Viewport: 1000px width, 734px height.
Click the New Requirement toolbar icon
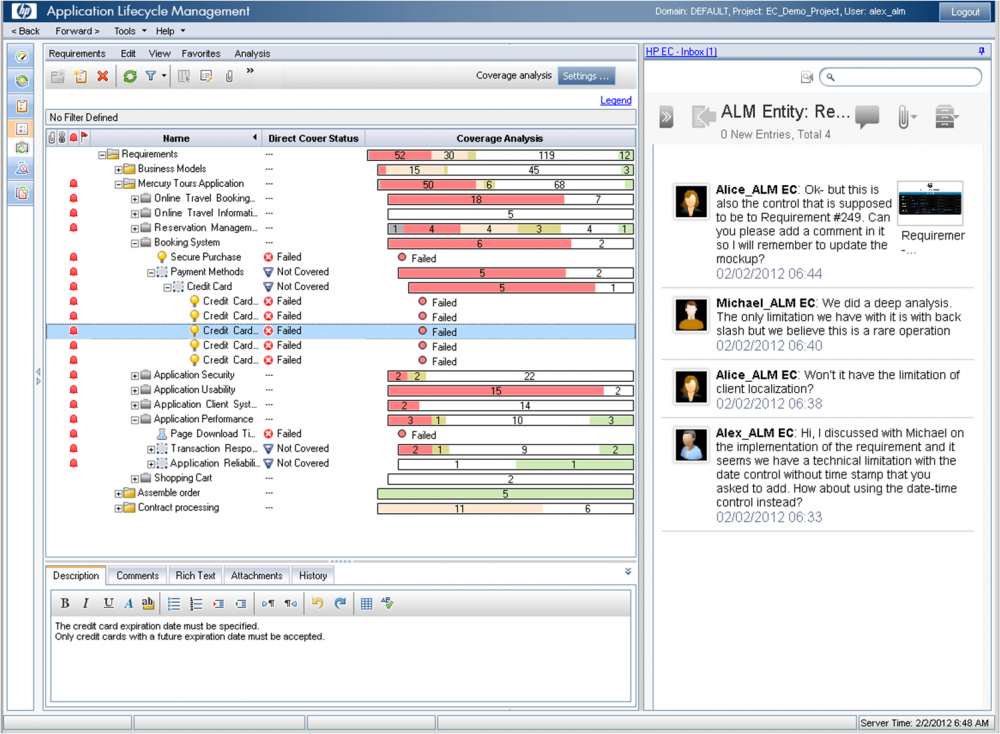[80, 77]
